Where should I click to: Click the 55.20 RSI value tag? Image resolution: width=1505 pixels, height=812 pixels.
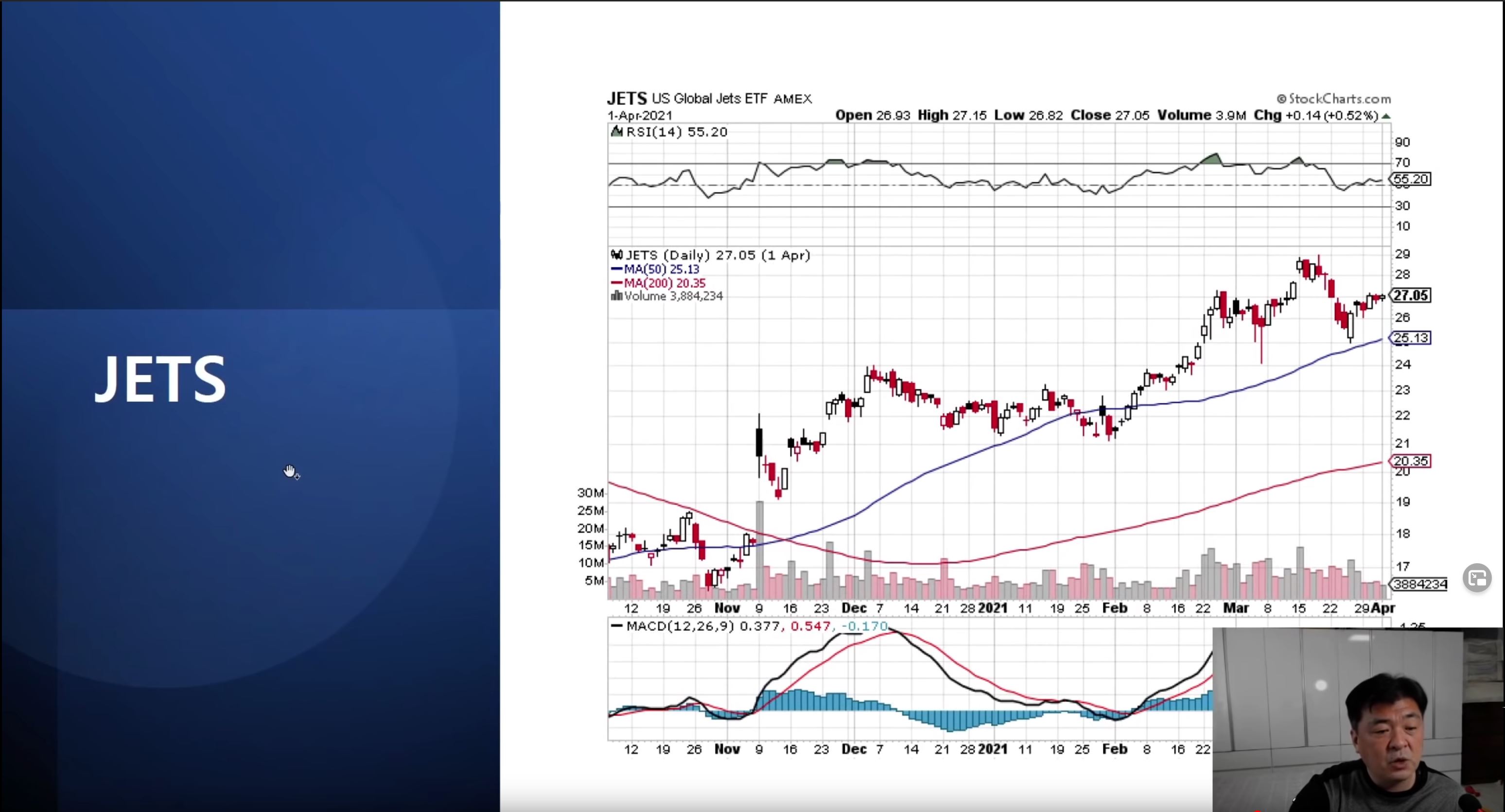pyautogui.click(x=1410, y=179)
